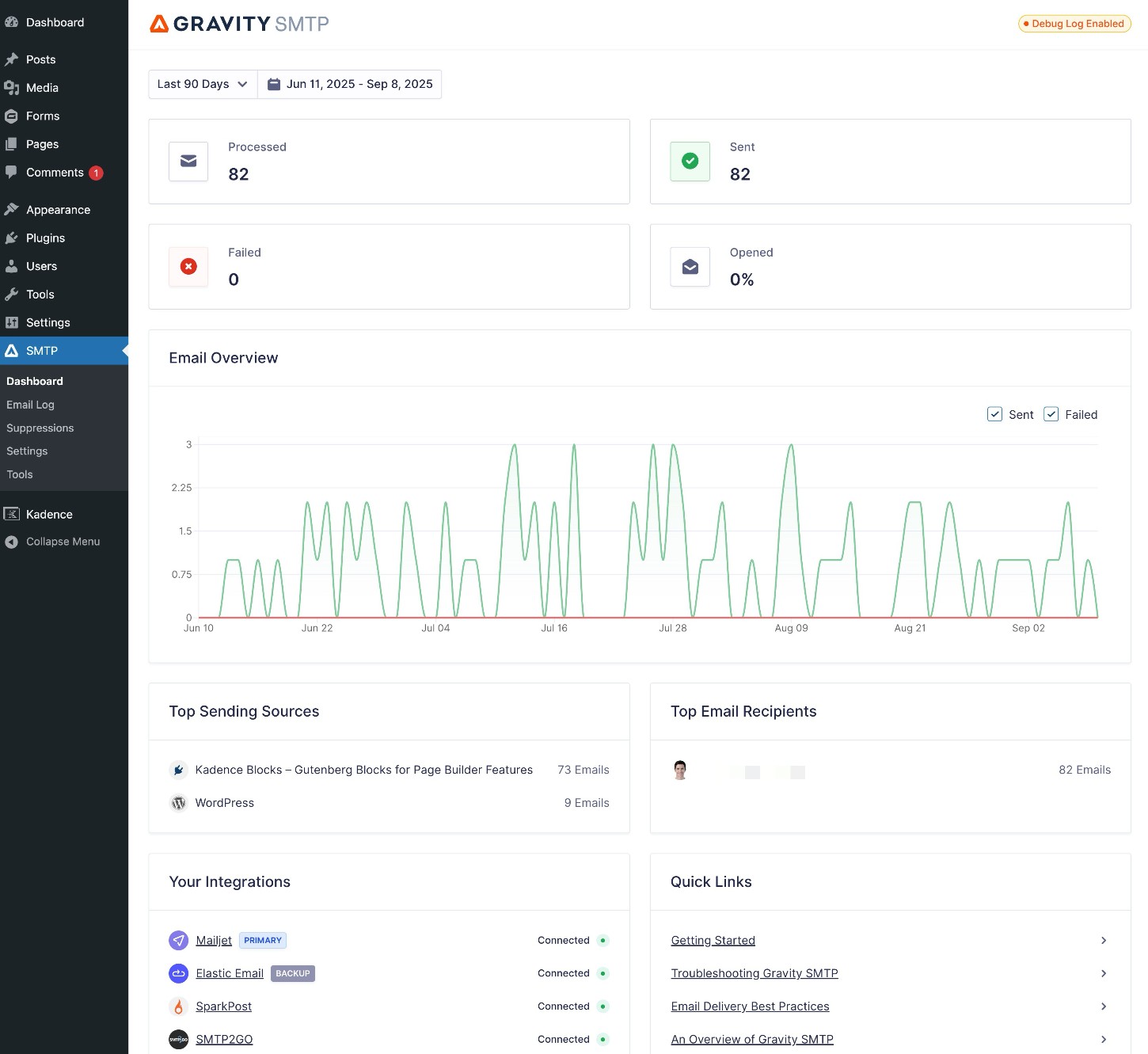Click the Overview of Gravity SMTP chevron
Screen dimensions: 1148x1054
(x=1104, y=1040)
